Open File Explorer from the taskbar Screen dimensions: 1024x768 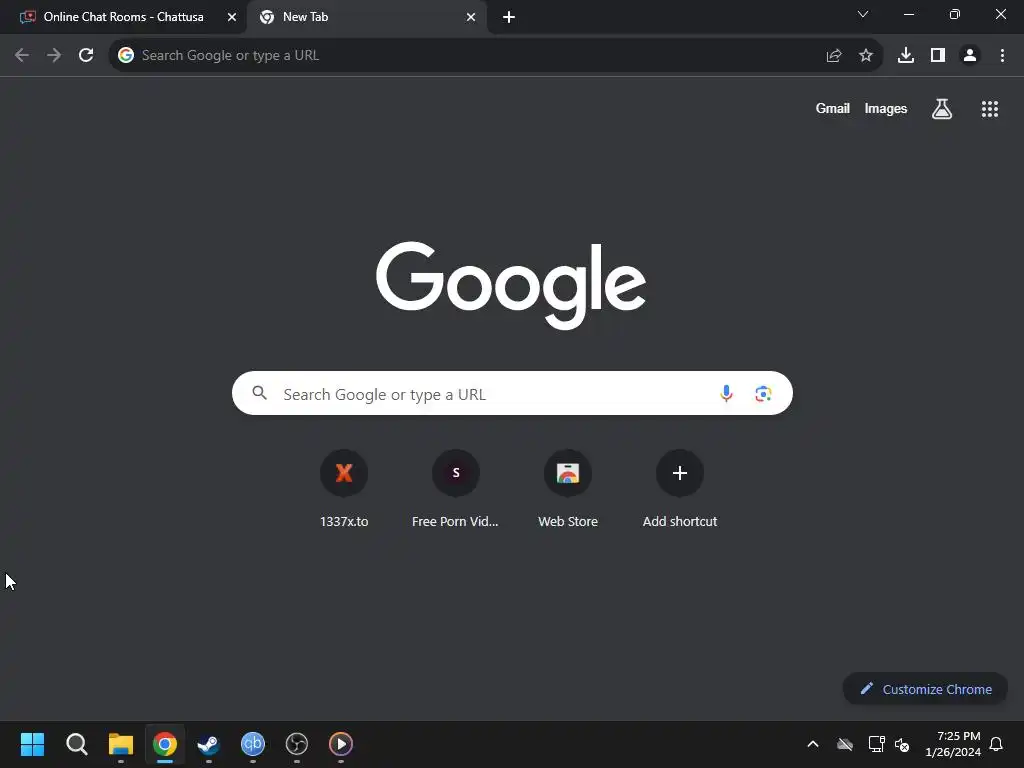point(121,744)
